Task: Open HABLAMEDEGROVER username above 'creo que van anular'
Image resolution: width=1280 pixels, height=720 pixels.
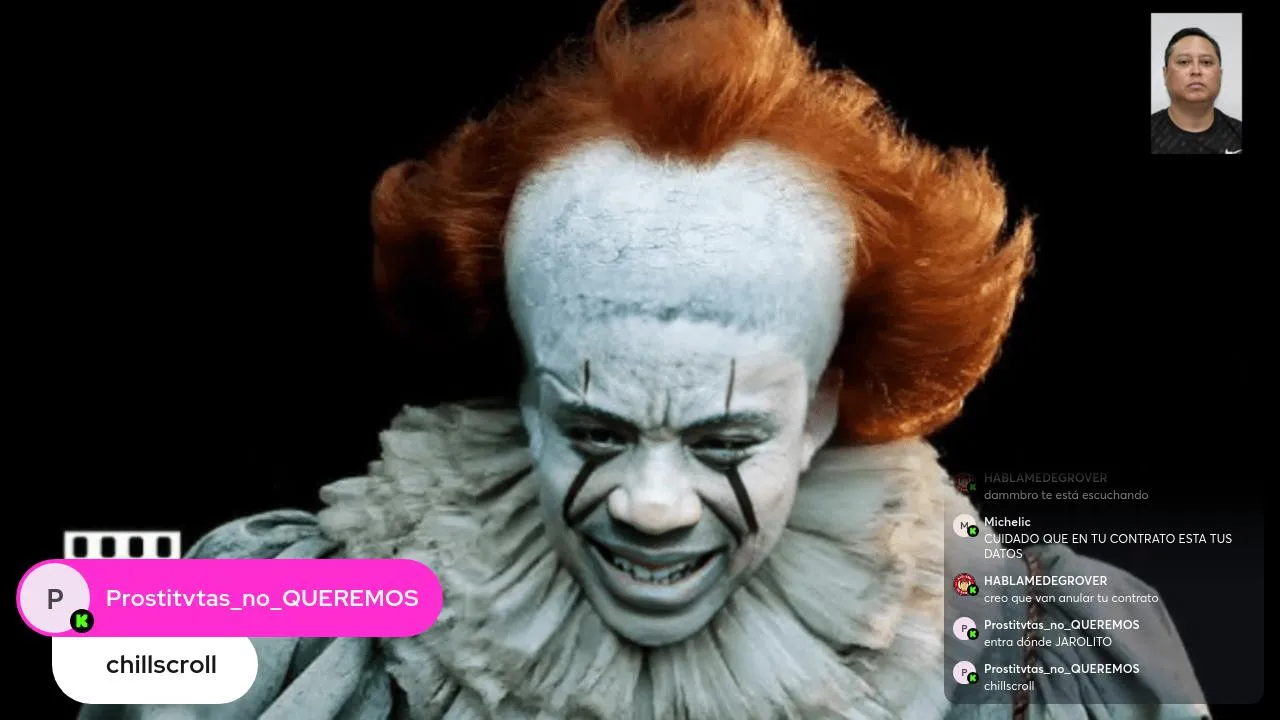Action: (1045, 581)
